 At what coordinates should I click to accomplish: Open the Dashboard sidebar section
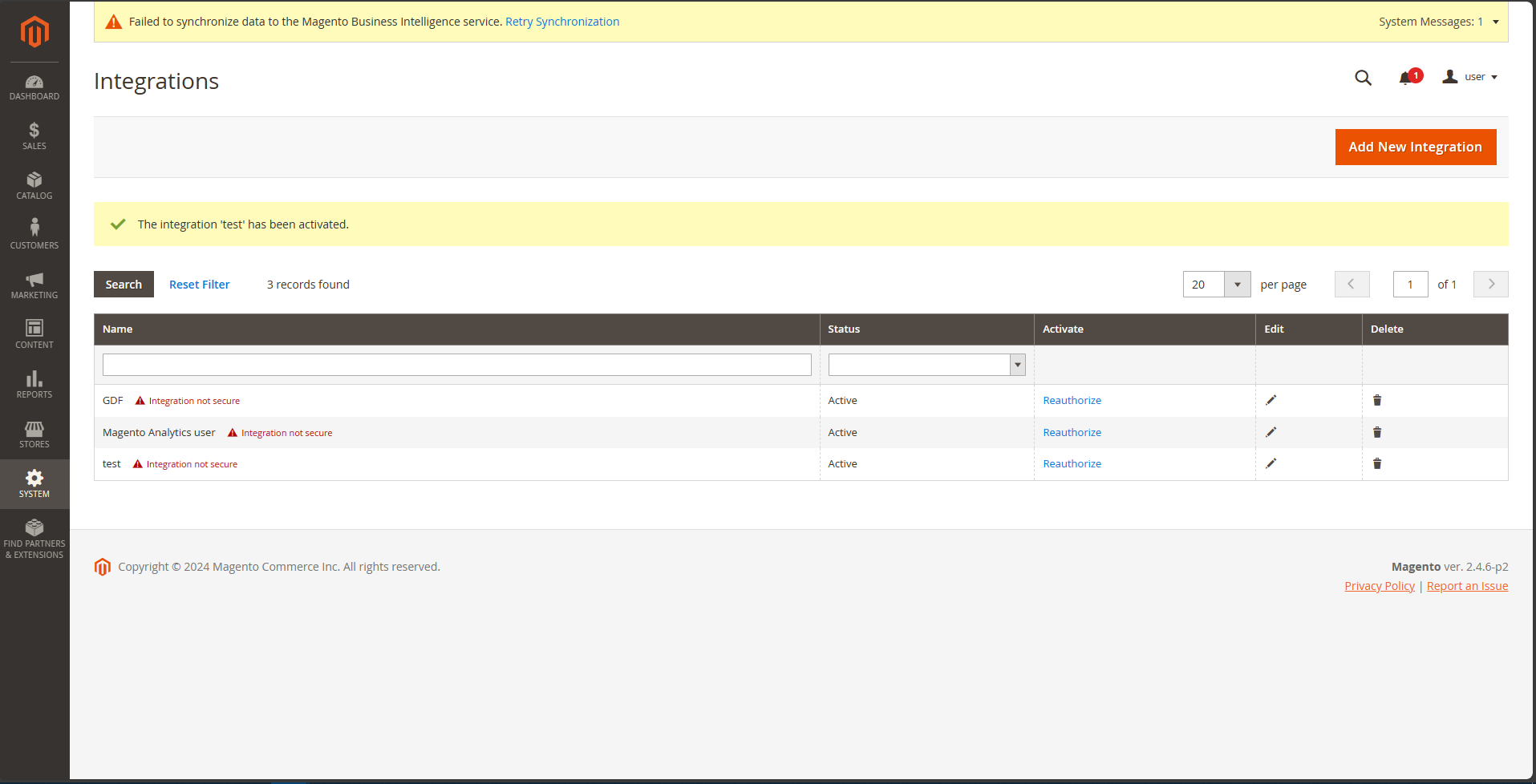click(34, 87)
